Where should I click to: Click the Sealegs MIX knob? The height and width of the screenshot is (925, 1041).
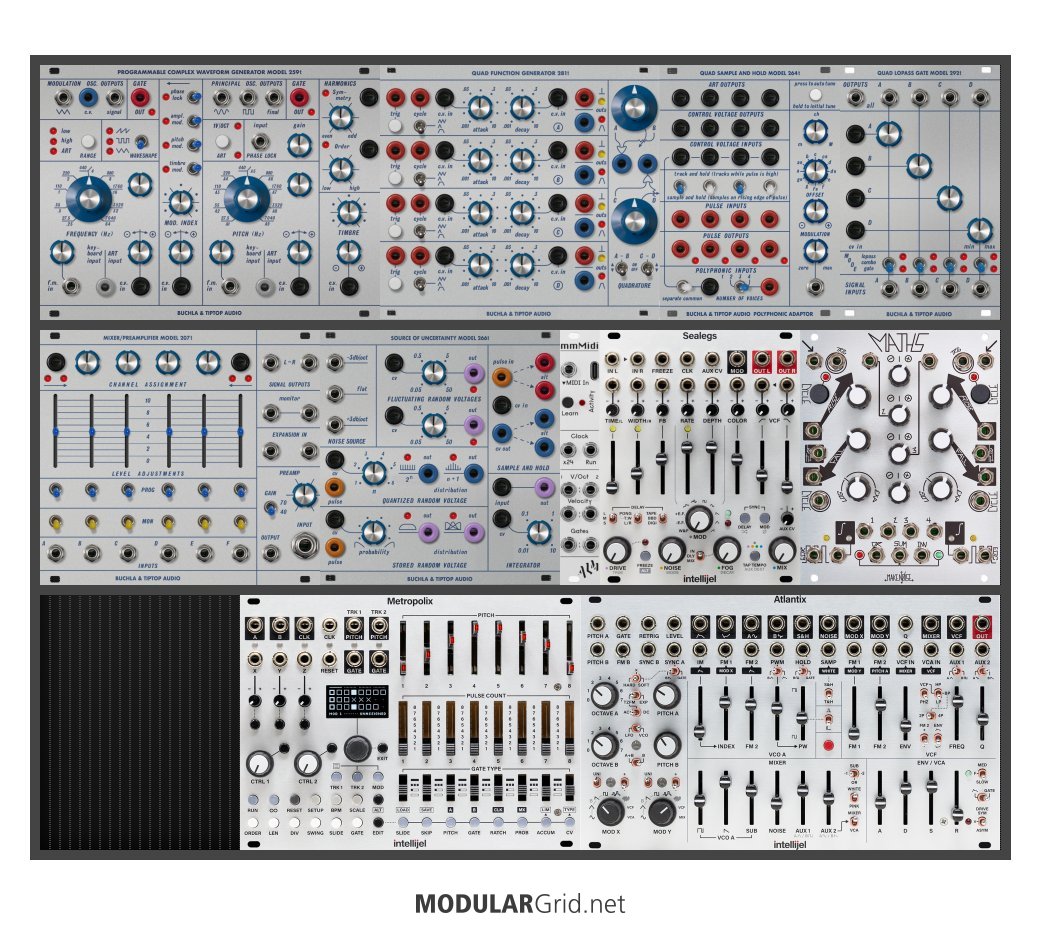click(781, 550)
